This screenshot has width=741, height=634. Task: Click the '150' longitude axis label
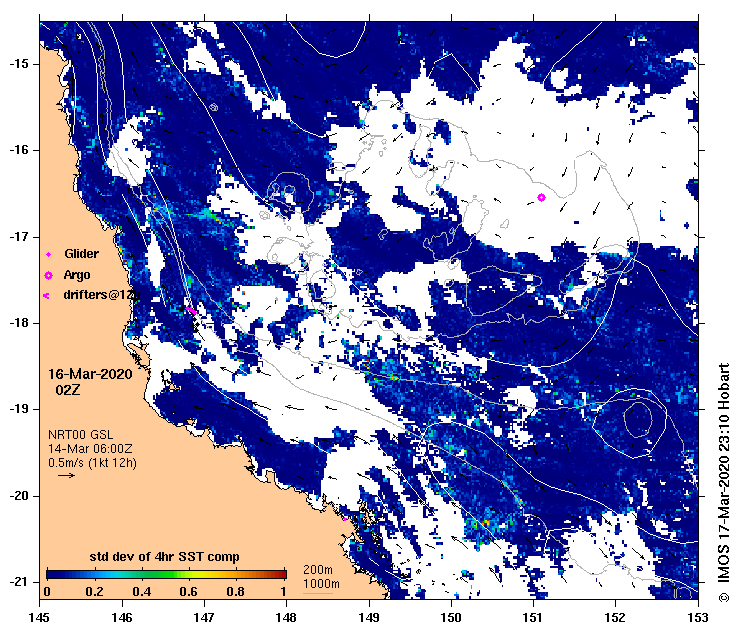coord(451,618)
